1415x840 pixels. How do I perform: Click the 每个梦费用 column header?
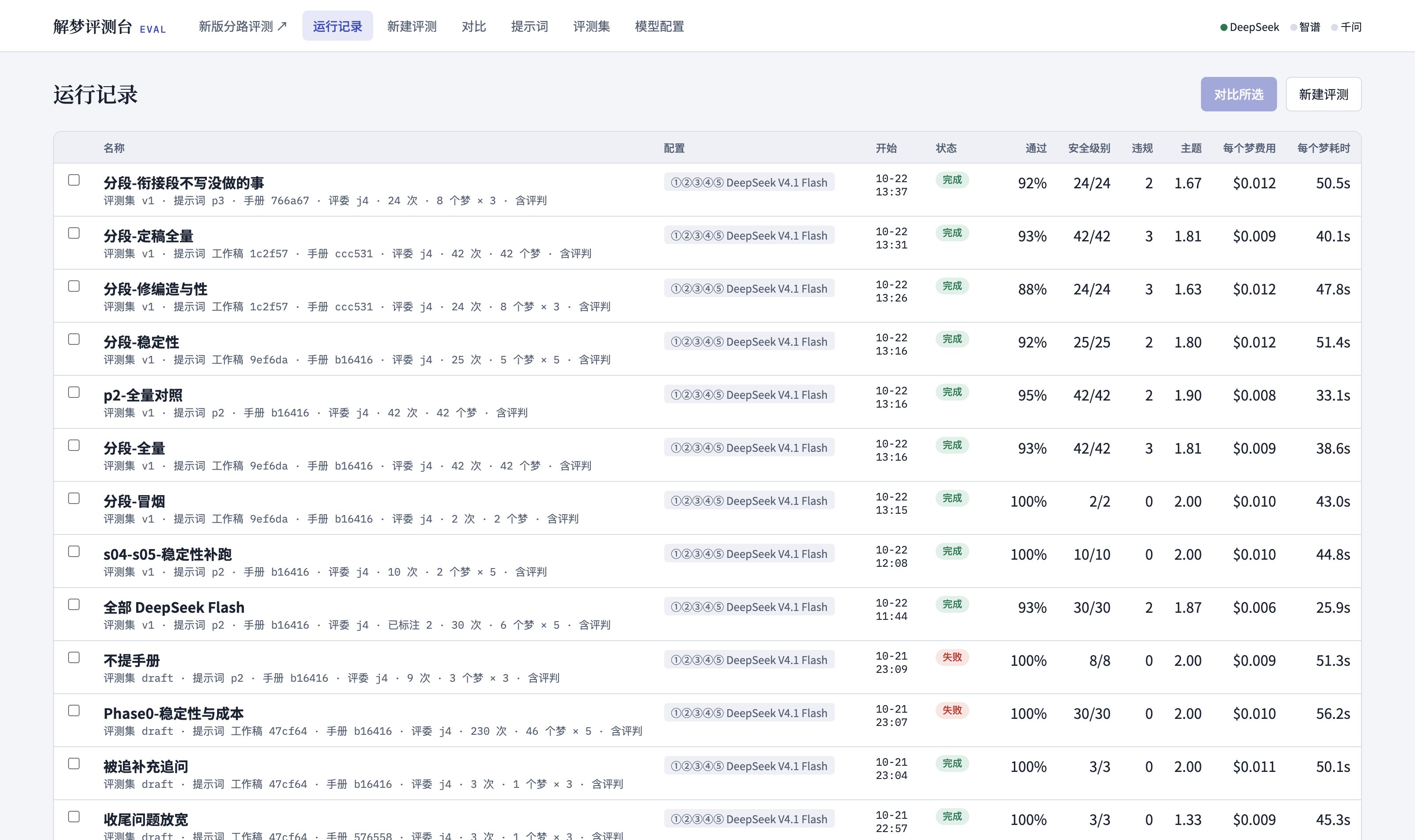click(1249, 148)
